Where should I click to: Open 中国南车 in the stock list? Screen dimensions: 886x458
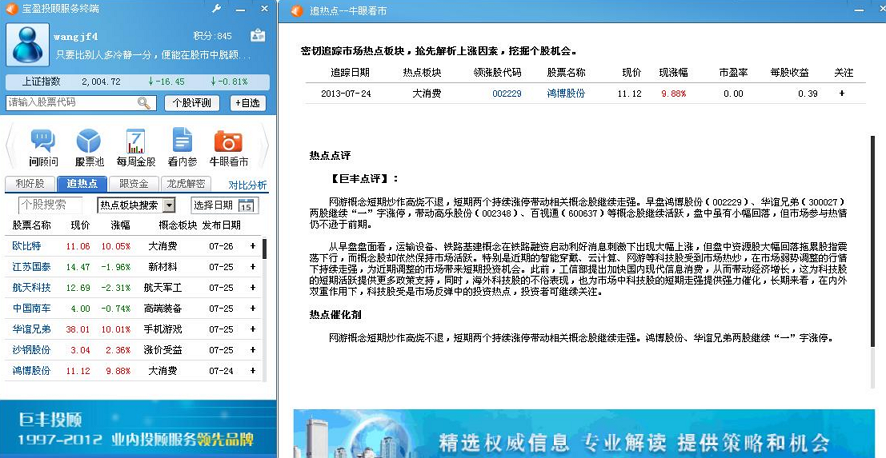(32, 308)
